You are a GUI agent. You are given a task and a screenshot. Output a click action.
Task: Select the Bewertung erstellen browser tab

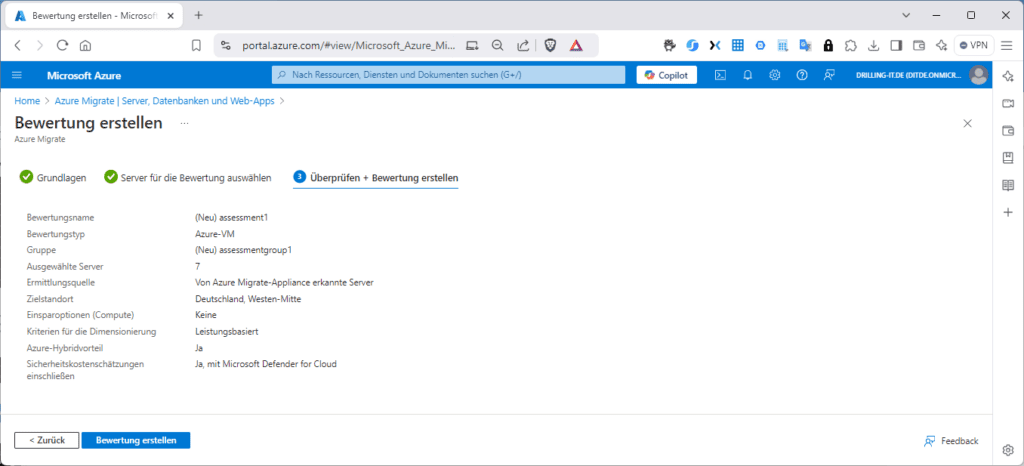[x=93, y=15]
